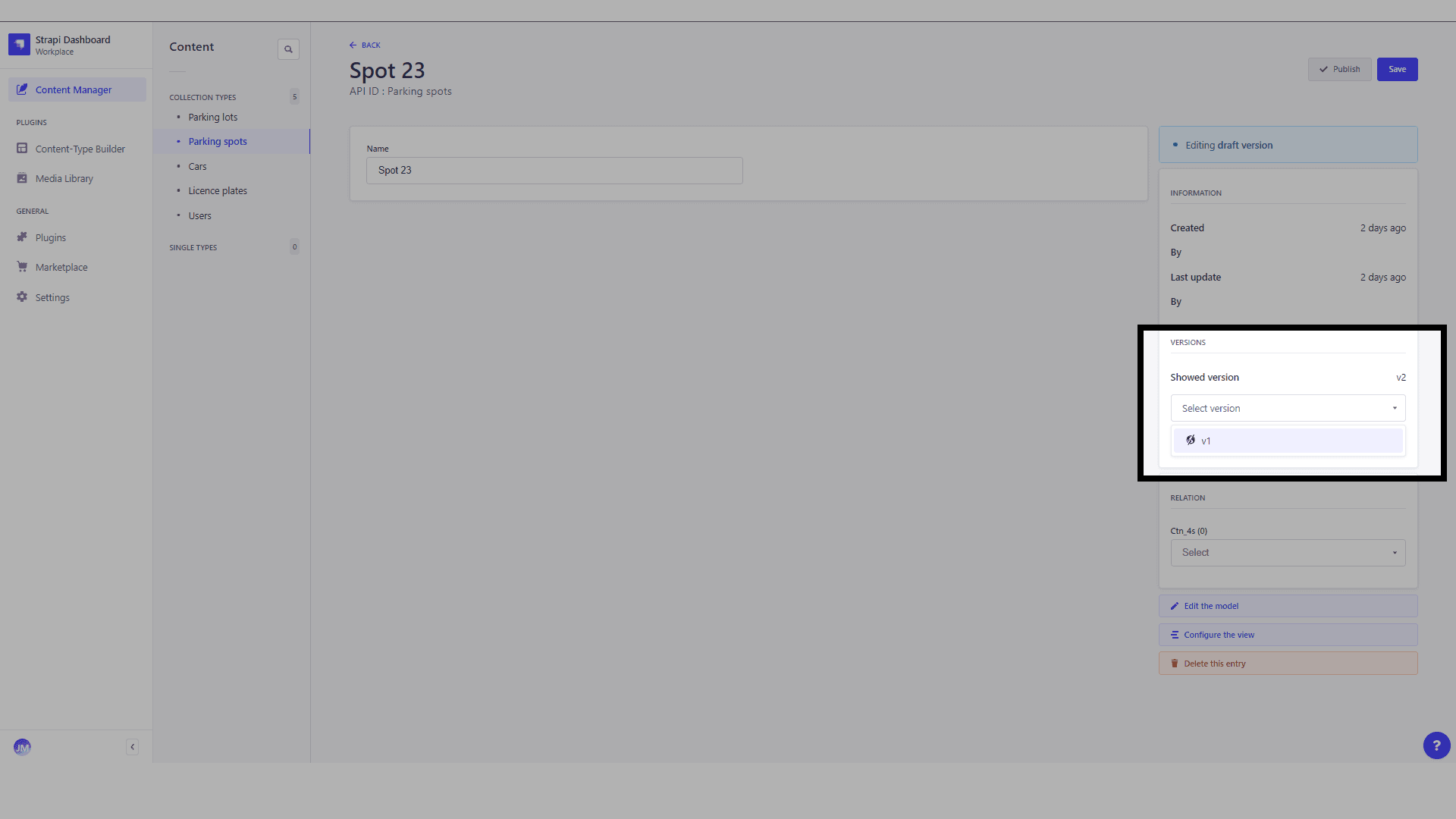1456x819 pixels.
Task: Select v1 from the version dropdown
Action: pos(1288,440)
